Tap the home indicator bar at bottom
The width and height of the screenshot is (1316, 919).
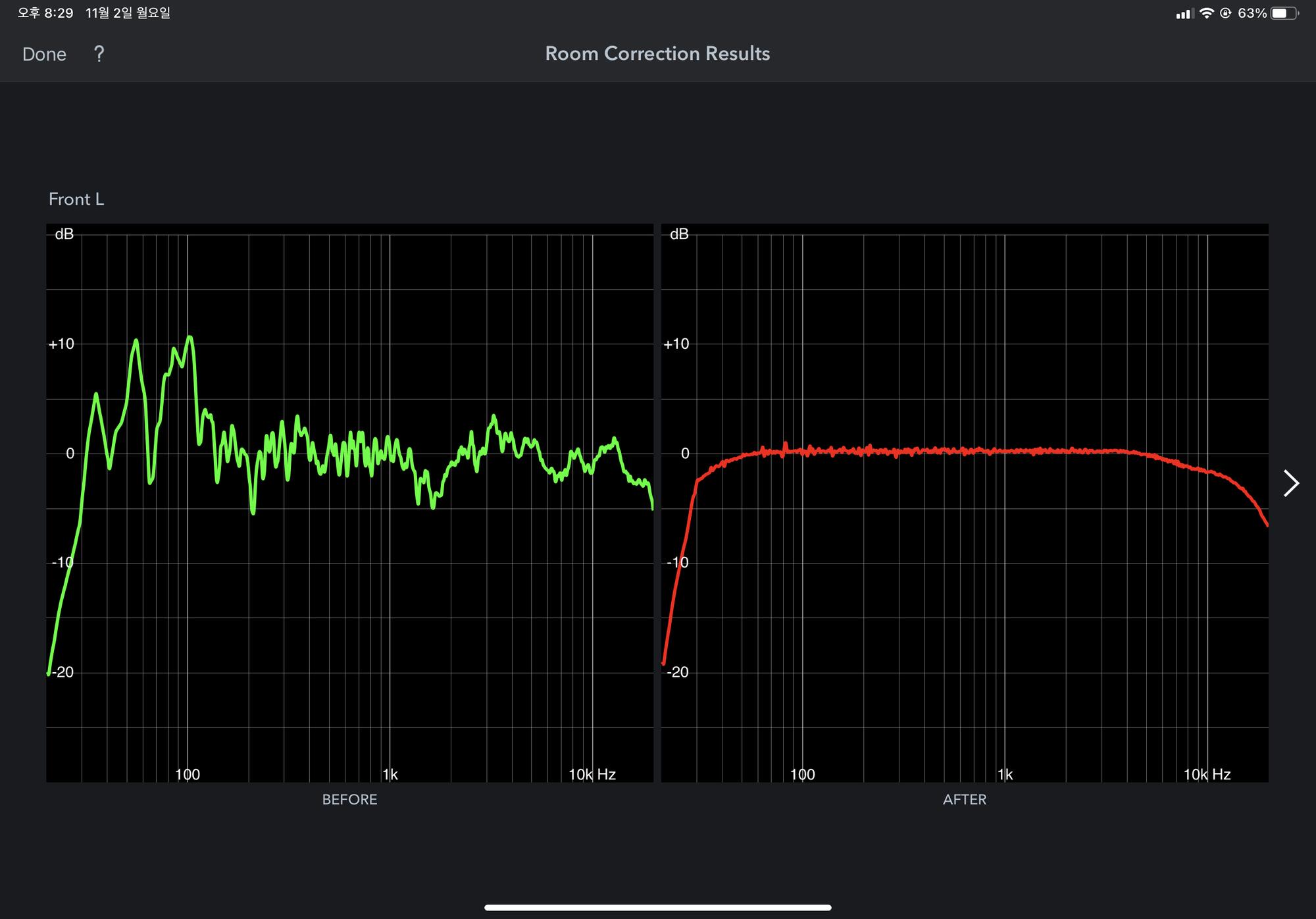coord(657,907)
